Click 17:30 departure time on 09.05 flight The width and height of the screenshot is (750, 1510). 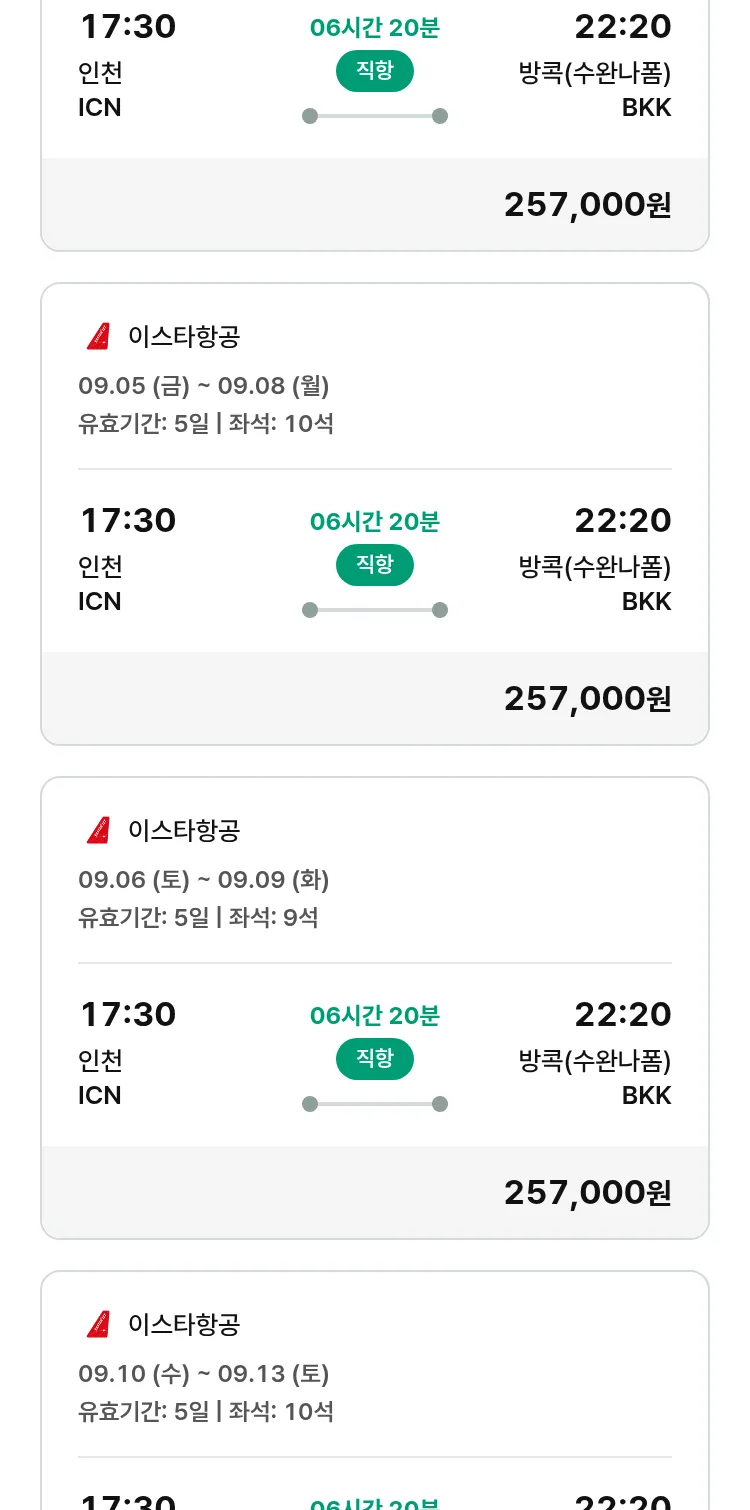pyautogui.click(x=128, y=521)
